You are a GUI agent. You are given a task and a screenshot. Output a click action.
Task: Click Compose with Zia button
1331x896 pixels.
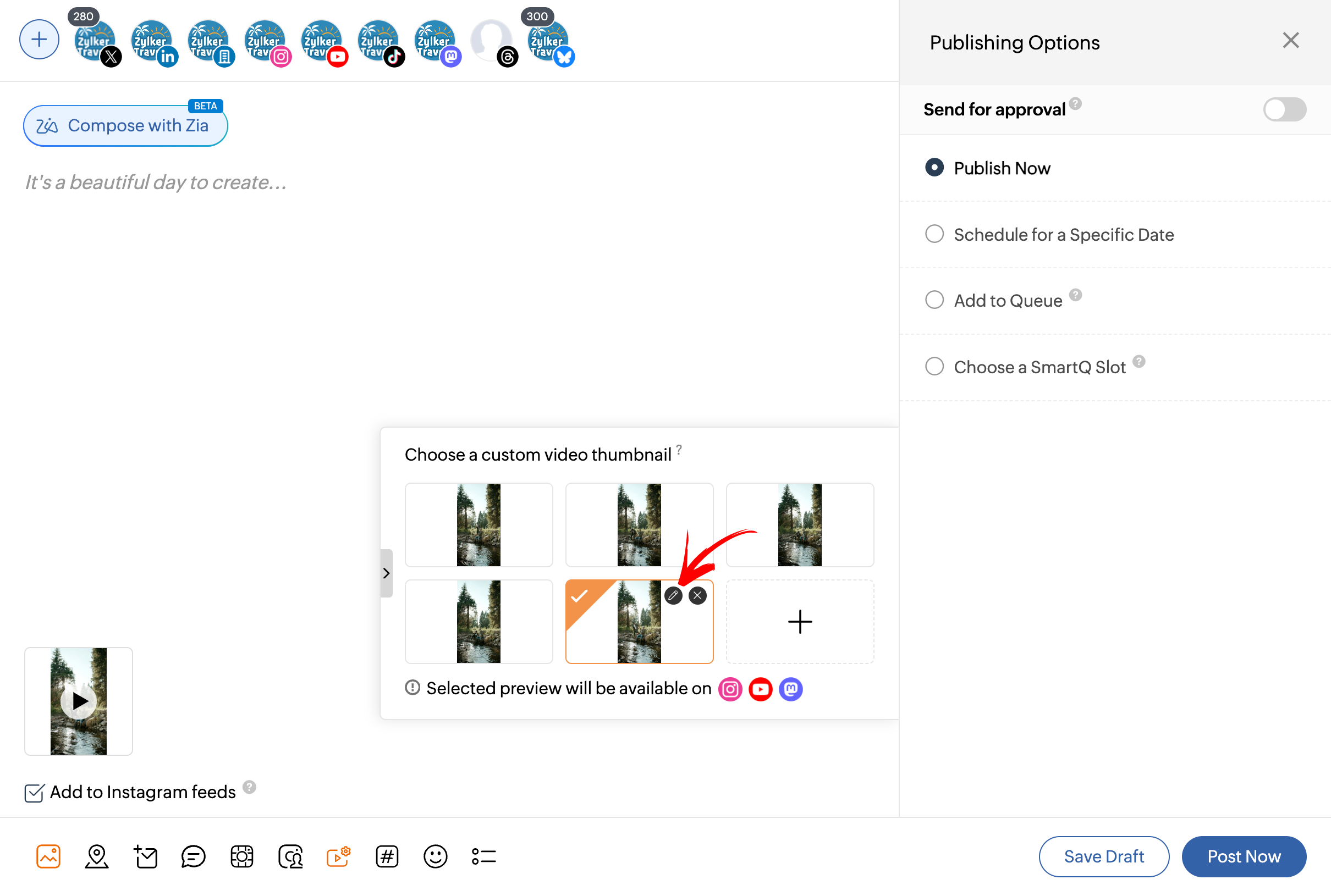click(x=125, y=126)
